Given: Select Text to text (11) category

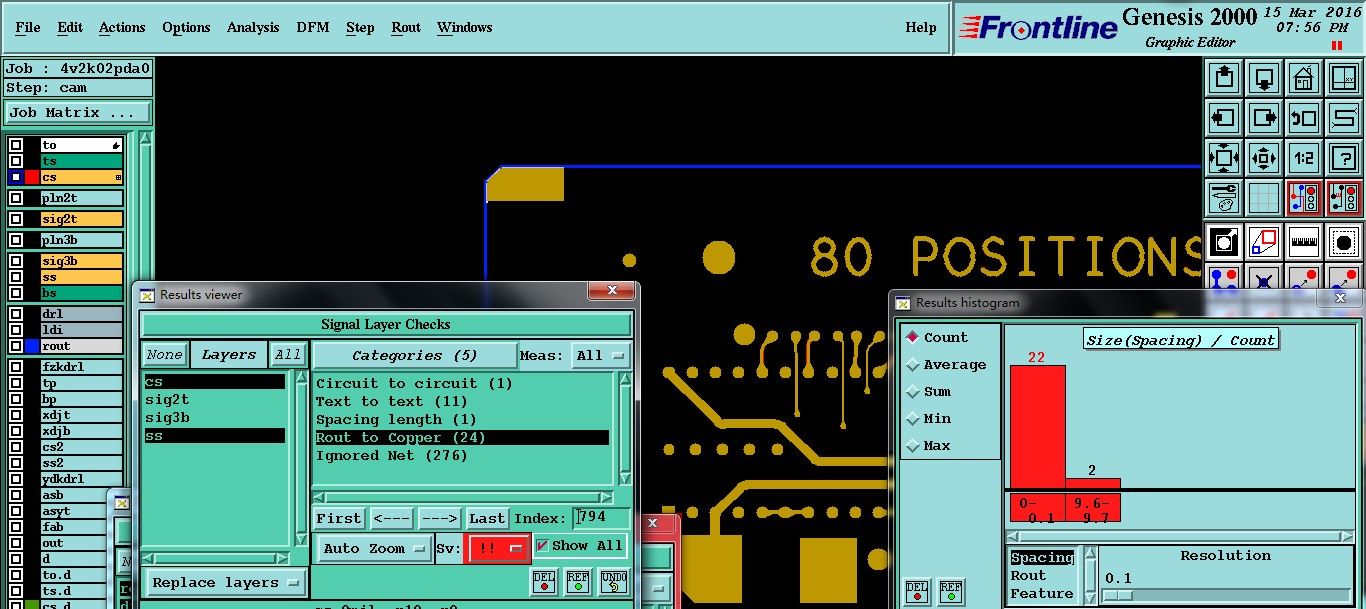Looking at the screenshot, I should click(462, 401).
